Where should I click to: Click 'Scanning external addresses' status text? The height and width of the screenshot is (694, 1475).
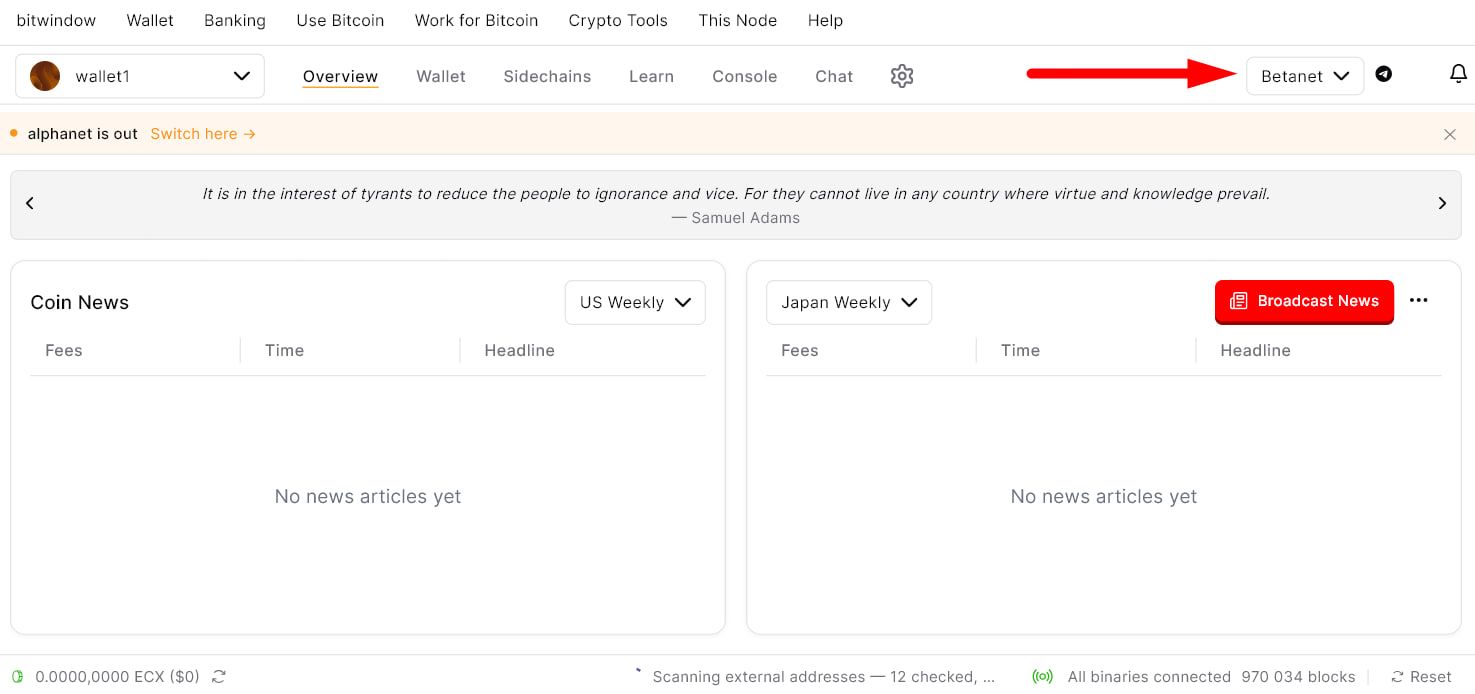coord(824,677)
